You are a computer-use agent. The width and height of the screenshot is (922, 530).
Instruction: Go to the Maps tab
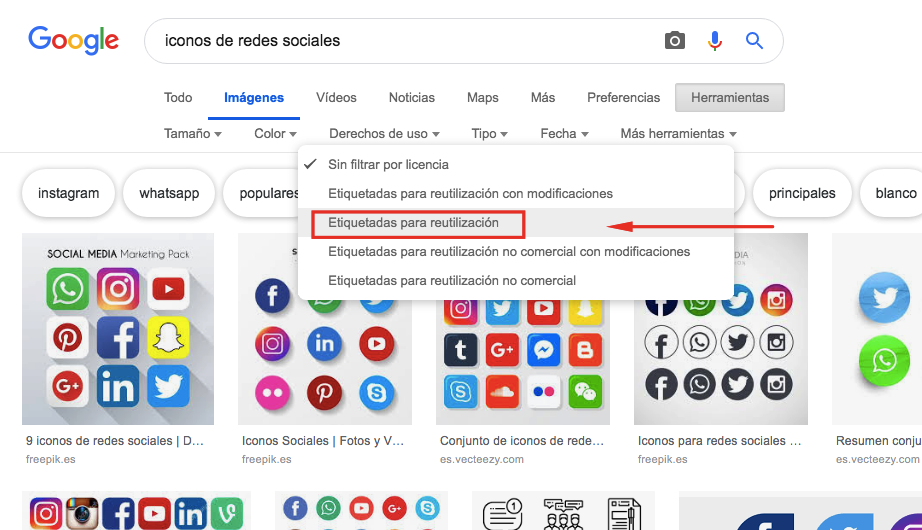[x=483, y=98]
